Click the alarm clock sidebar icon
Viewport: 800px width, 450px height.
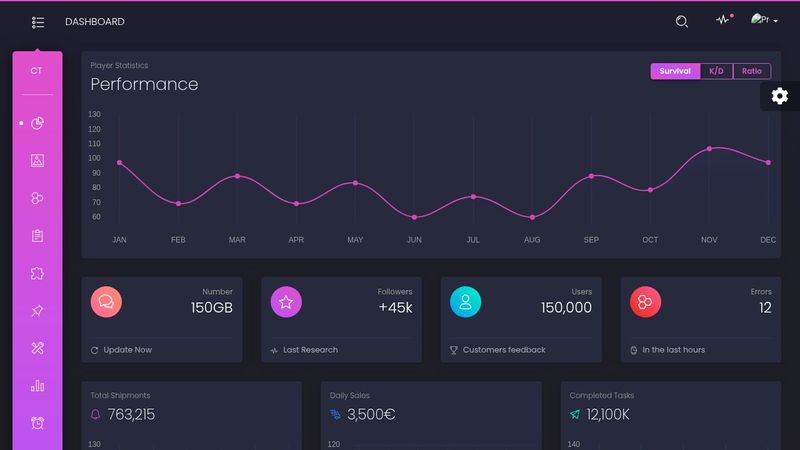pos(38,423)
